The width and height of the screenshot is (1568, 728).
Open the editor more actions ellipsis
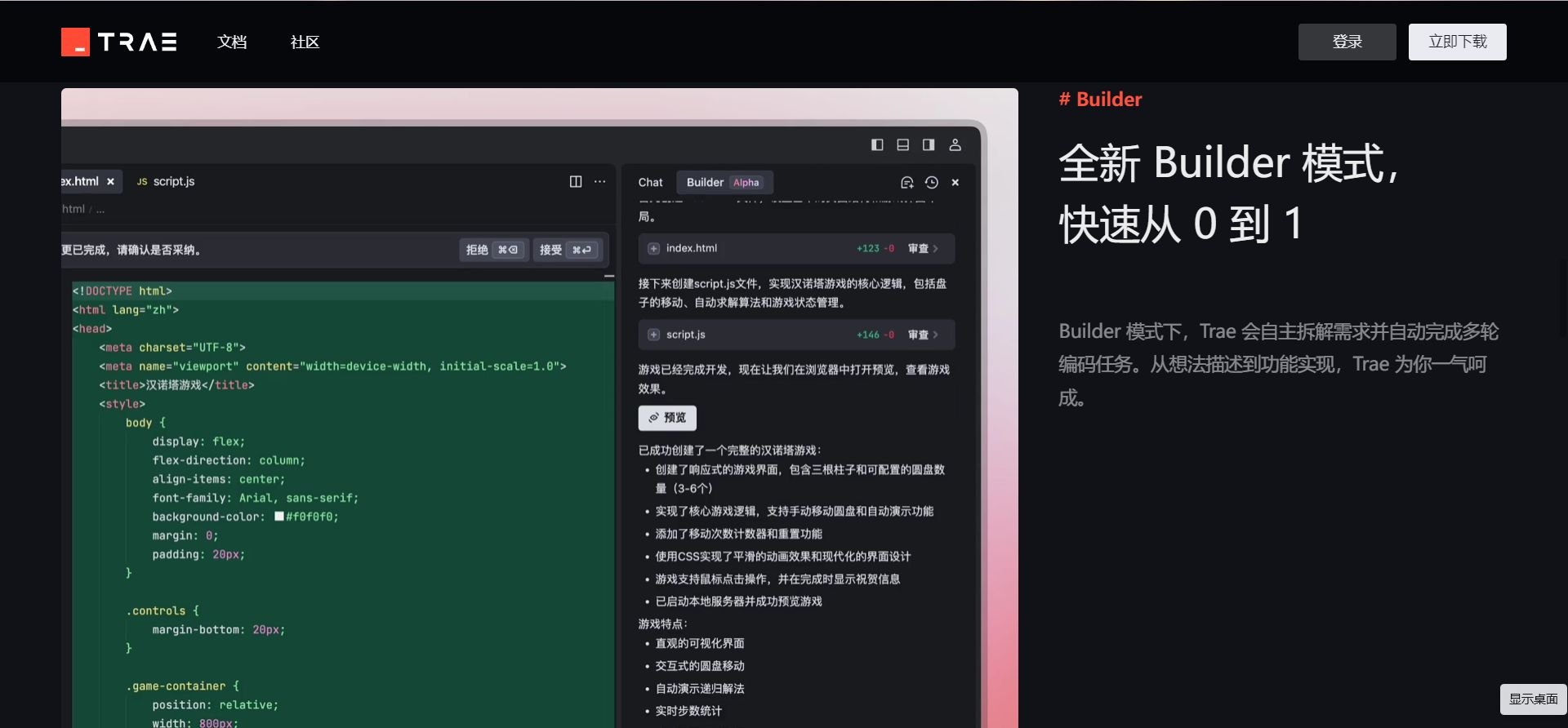point(600,181)
